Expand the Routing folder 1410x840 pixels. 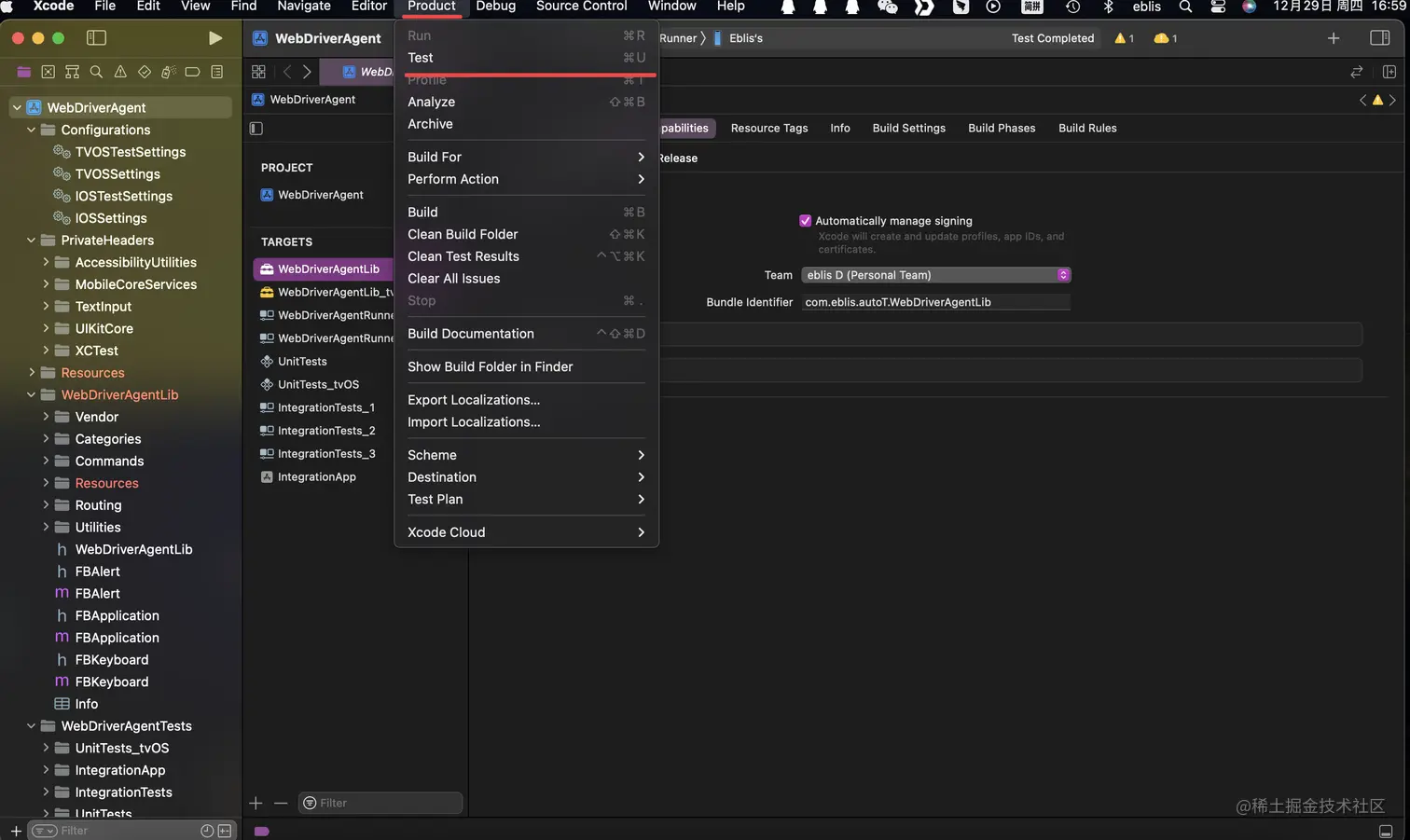click(x=46, y=505)
